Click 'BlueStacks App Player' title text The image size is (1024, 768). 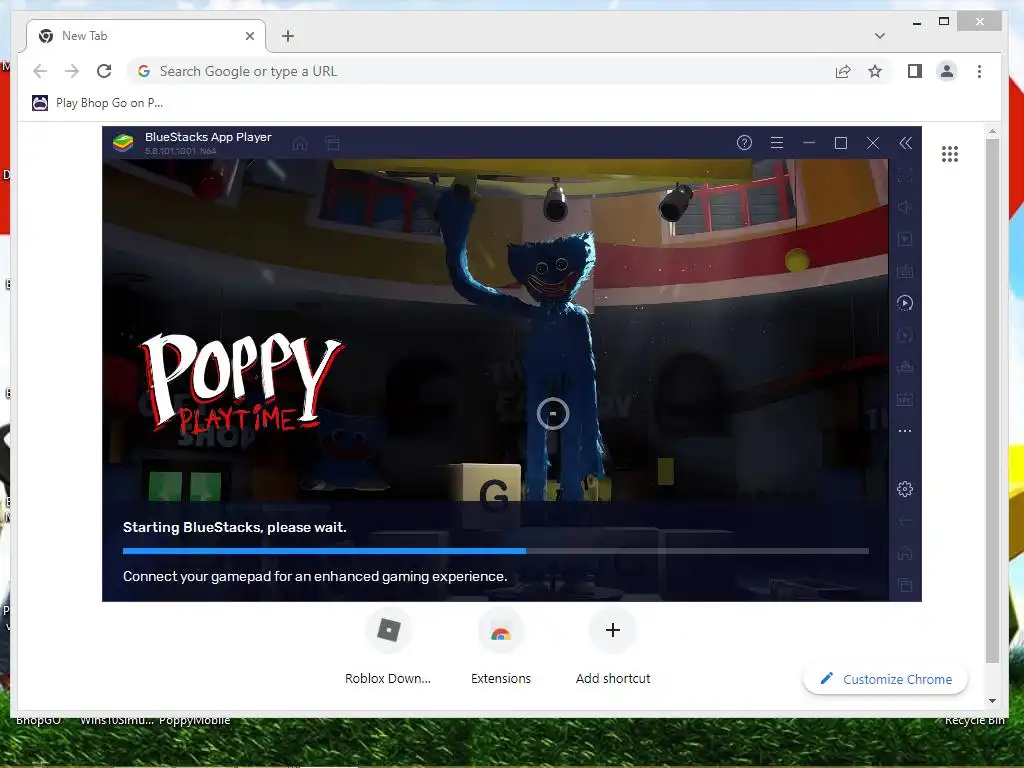208,137
